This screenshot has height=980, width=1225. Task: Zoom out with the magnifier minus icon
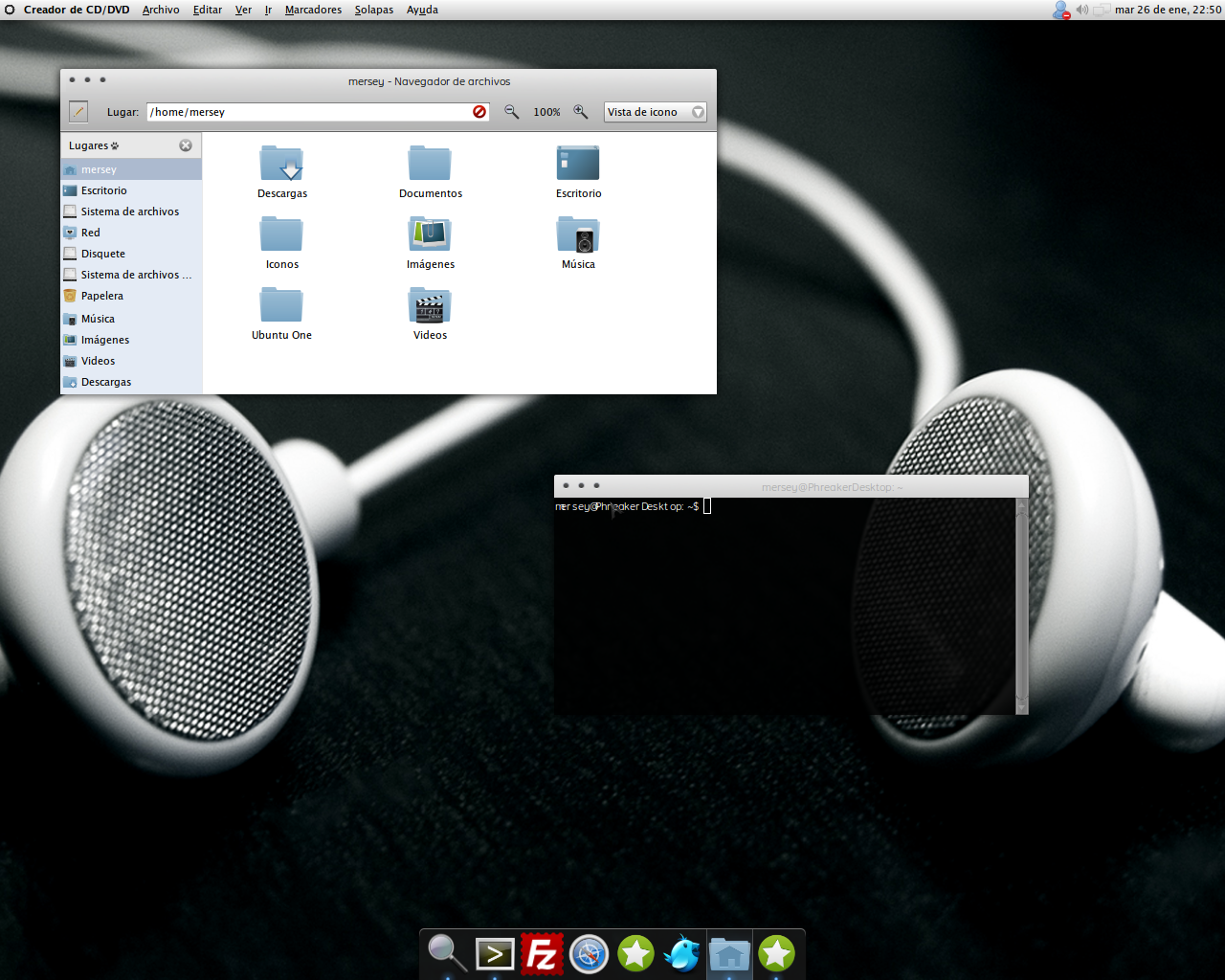click(x=512, y=112)
